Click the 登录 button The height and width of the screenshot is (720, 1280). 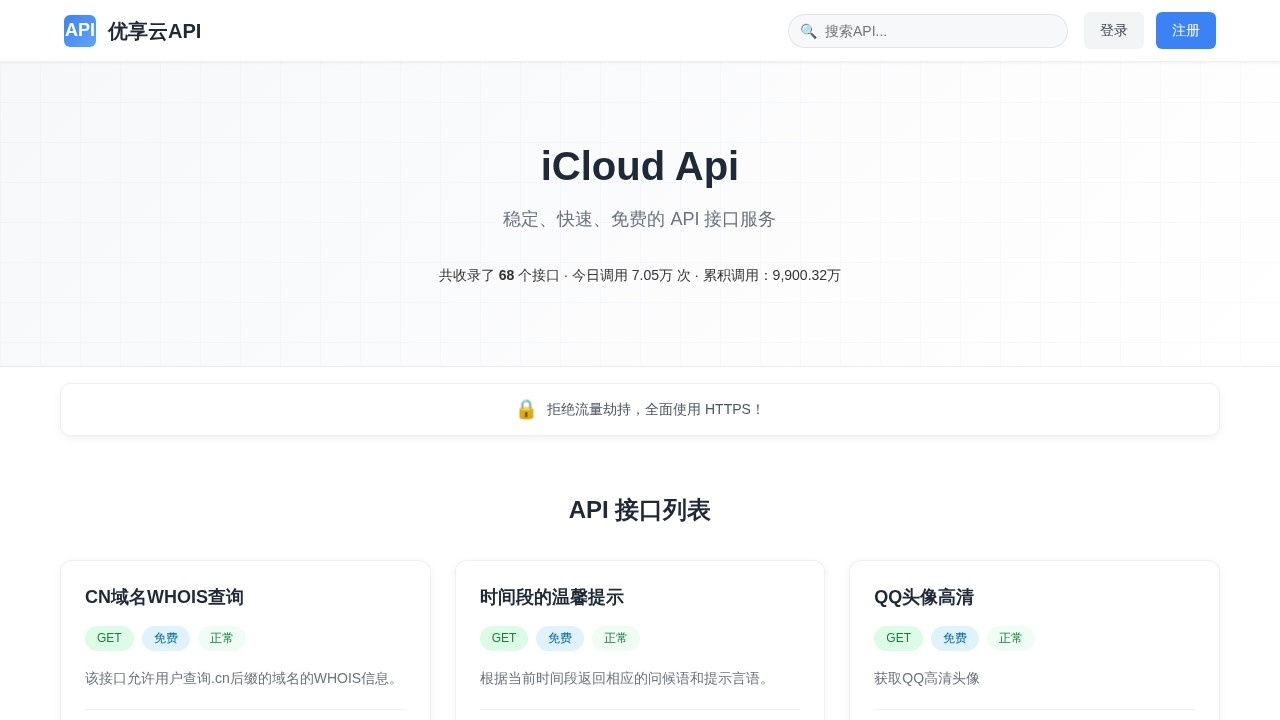1113,31
